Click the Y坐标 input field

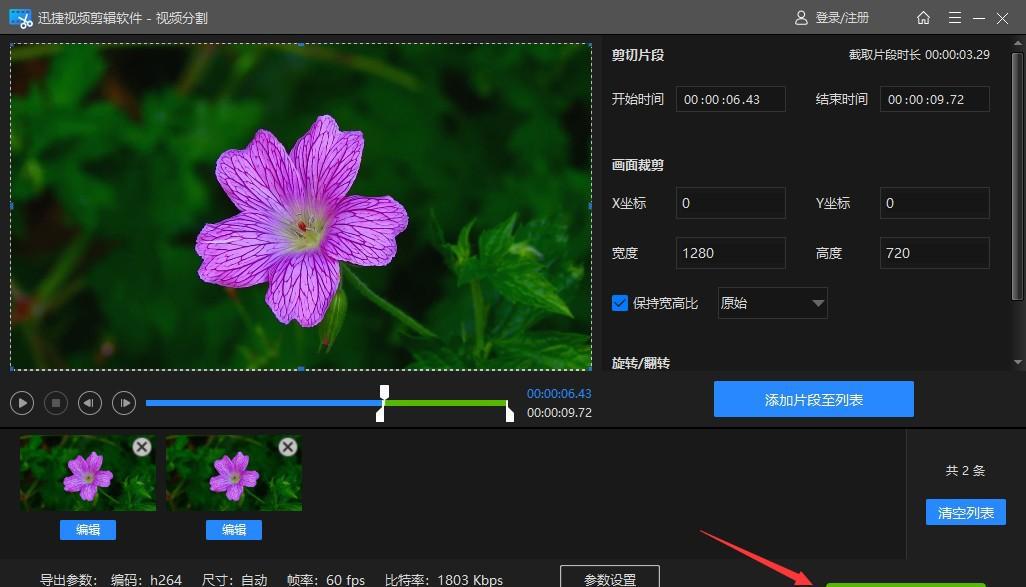[x=934, y=203]
